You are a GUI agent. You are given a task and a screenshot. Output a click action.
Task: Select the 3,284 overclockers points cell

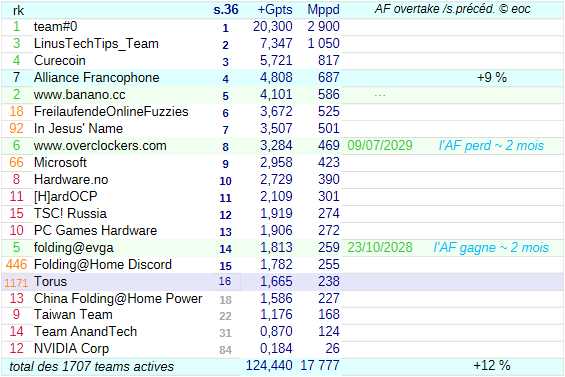(276, 146)
